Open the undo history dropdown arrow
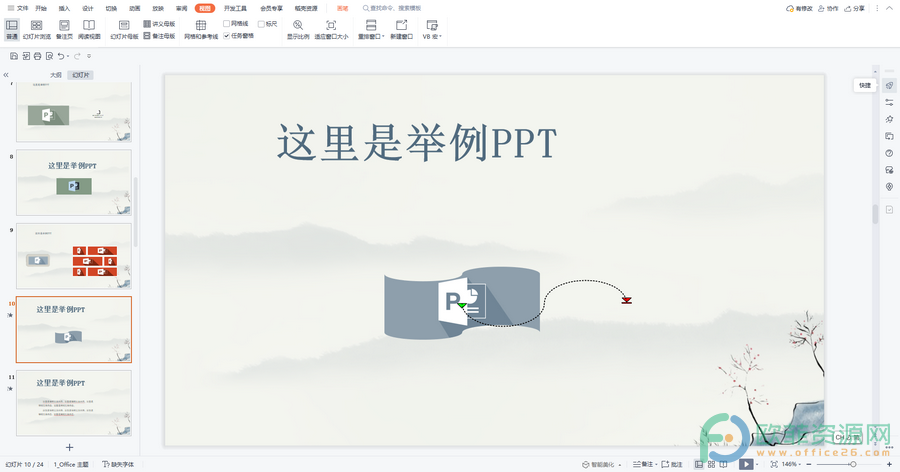This screenshot has height=472, width=900. (x=68, y=56)
